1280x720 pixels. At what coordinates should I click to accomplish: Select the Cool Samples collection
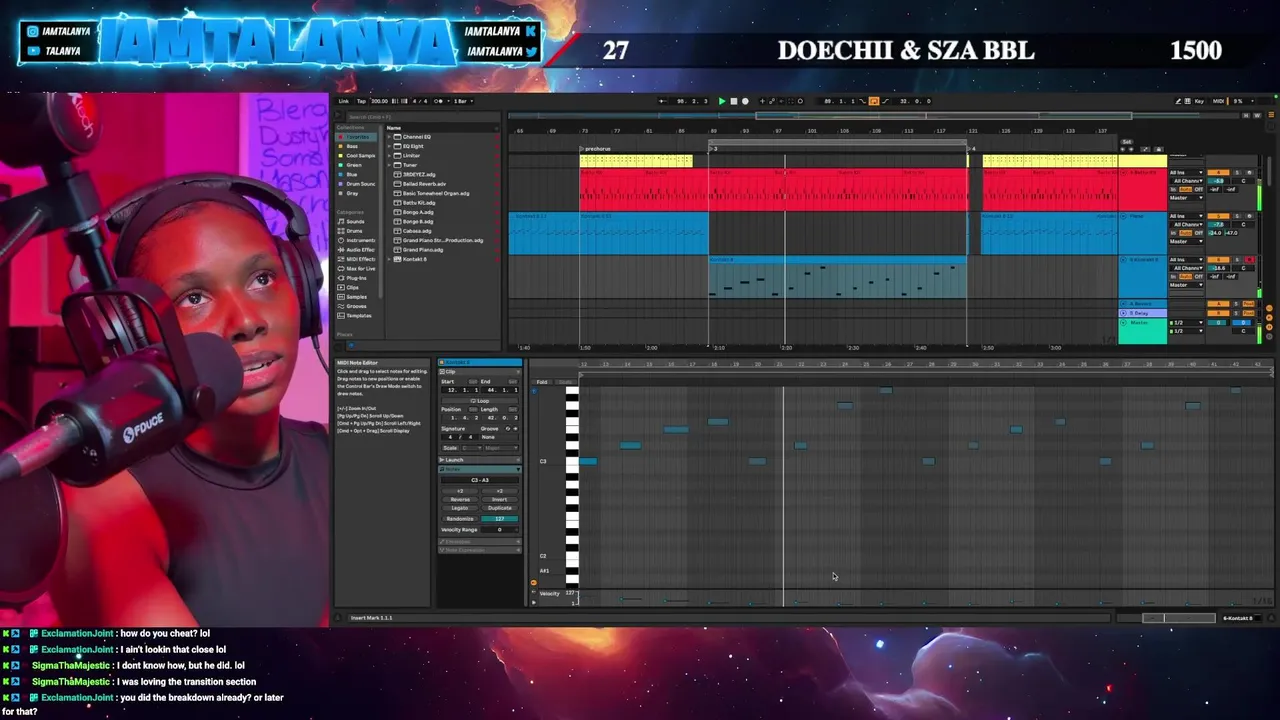(x=357, y=156)
